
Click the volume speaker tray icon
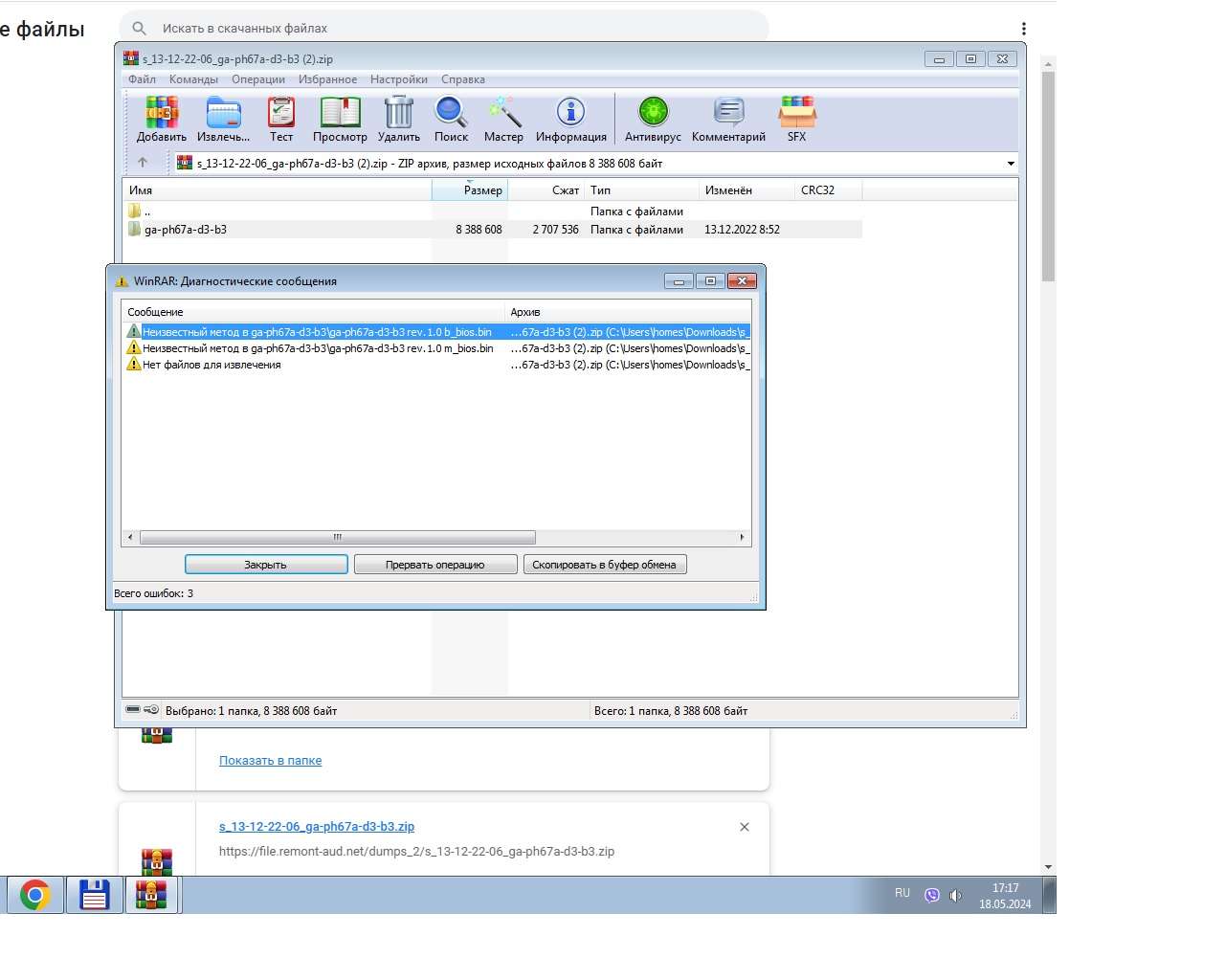pos(955,895)
